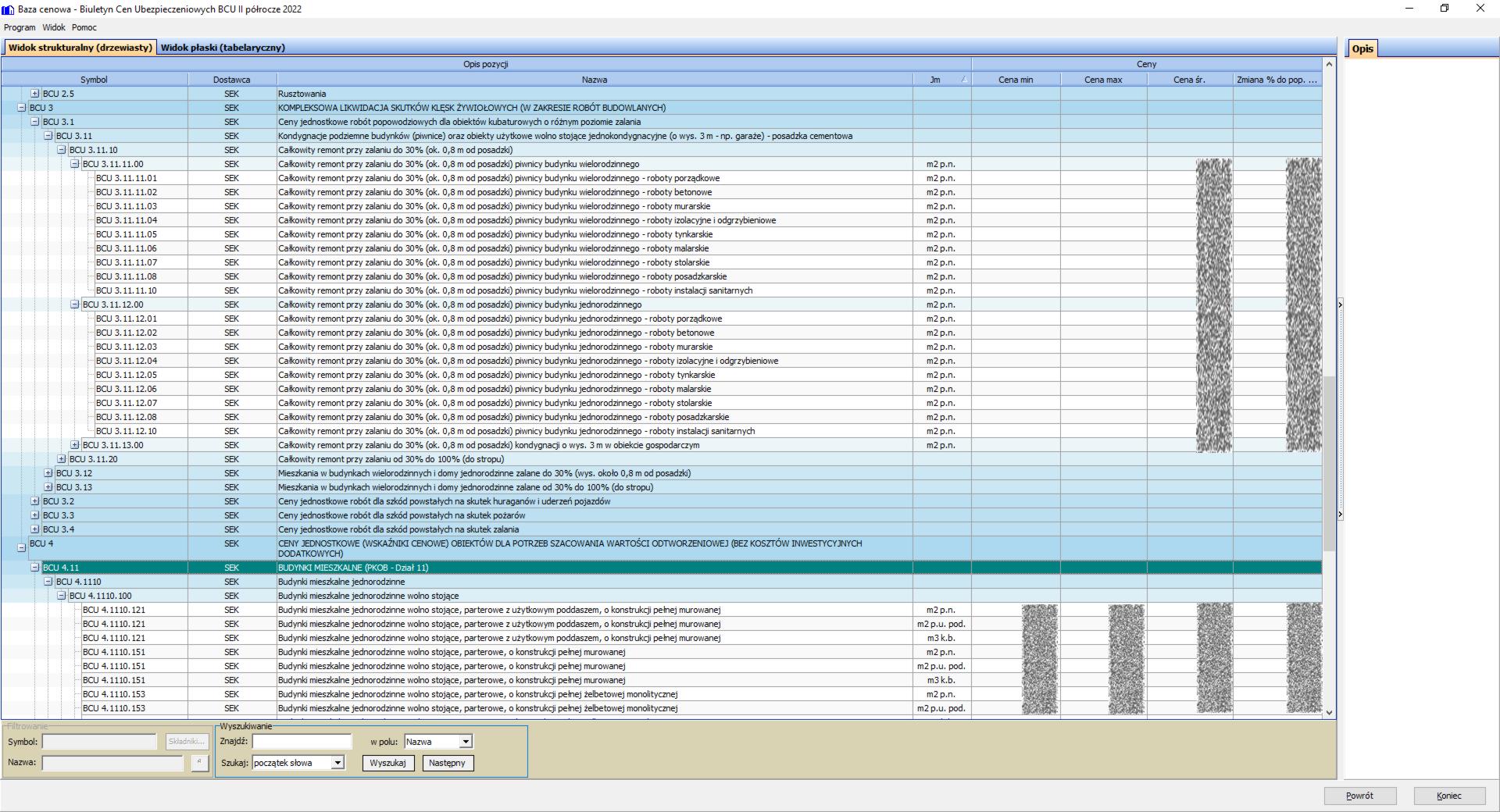Switch to Widok płaski (tabelaryczny) tab

223,48
